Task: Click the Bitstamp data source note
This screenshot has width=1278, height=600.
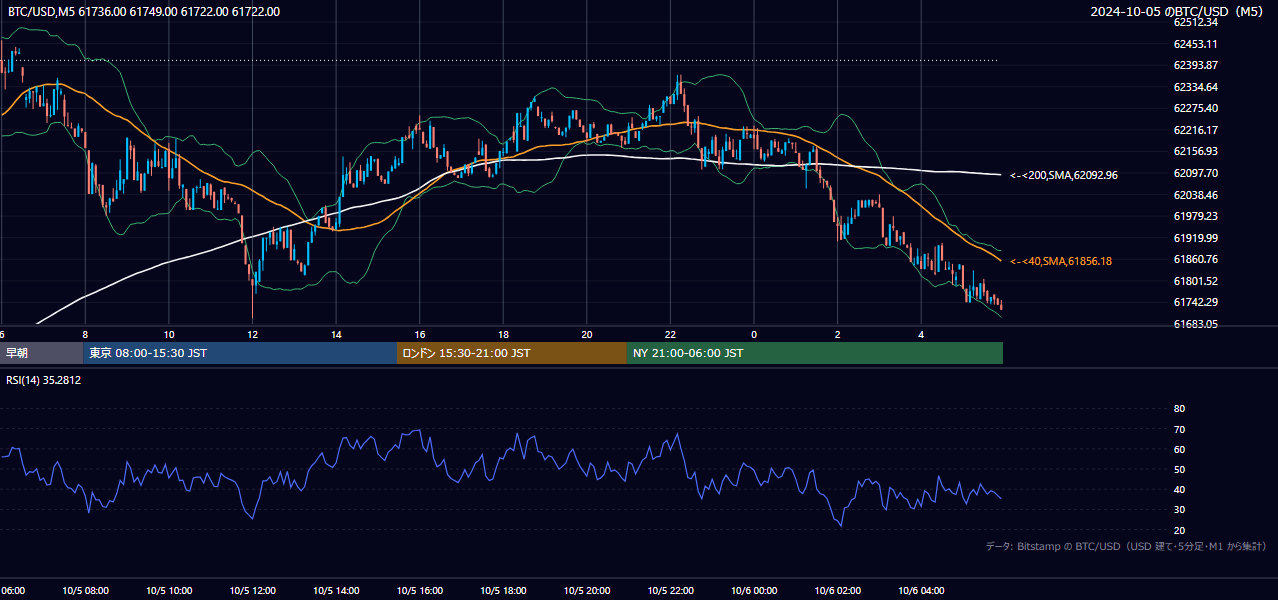Action: (1126, 546)
